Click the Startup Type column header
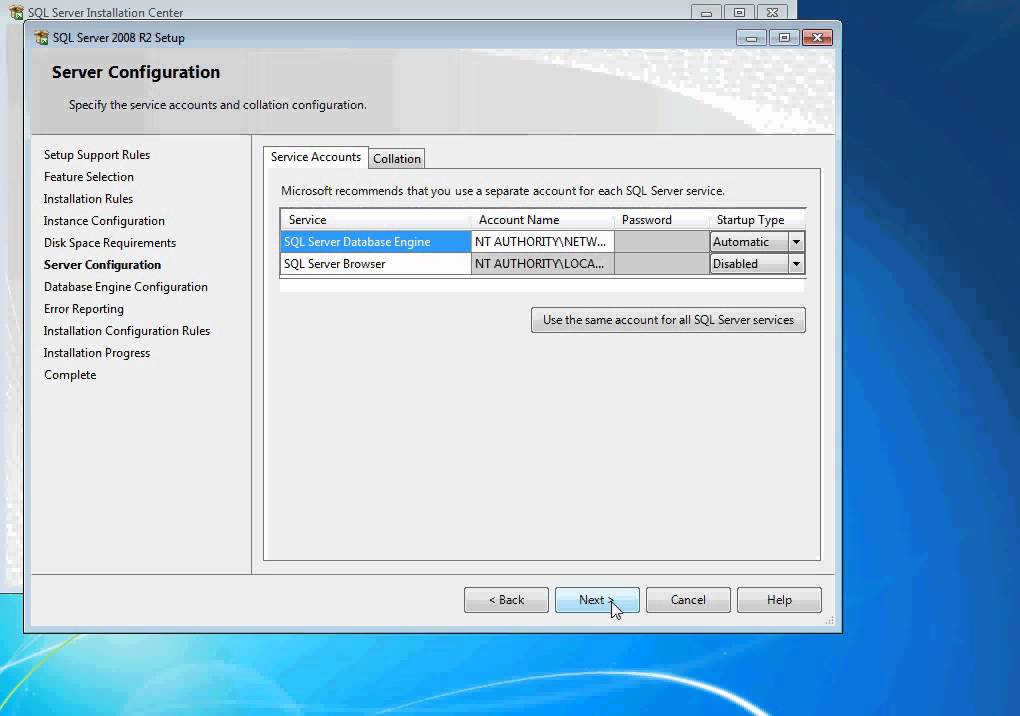Viewport: 1020px width, 716px height. click(757, 220)
